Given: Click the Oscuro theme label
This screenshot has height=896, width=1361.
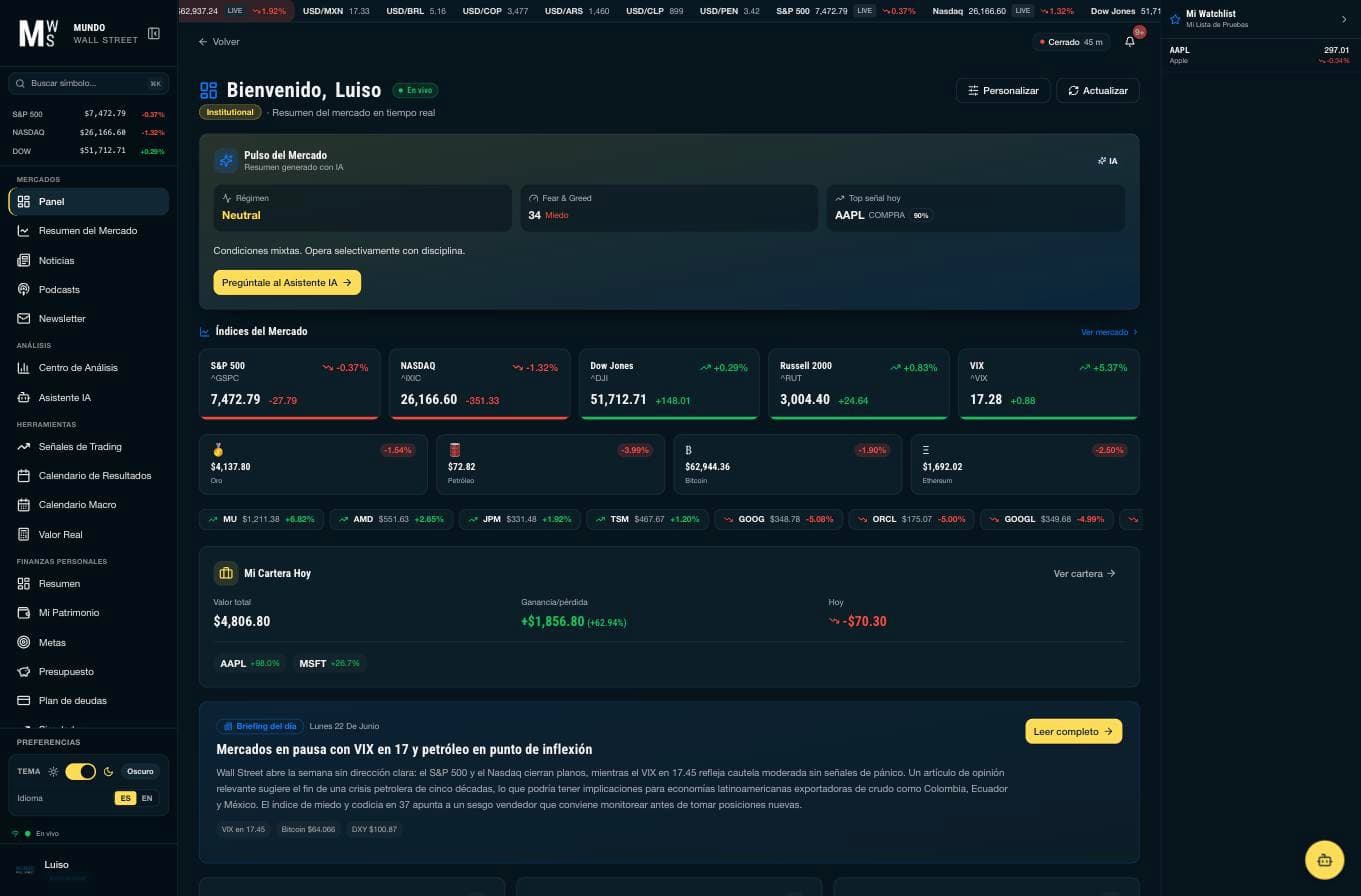Looking at the screenshot, I should (x=140, y=771).
